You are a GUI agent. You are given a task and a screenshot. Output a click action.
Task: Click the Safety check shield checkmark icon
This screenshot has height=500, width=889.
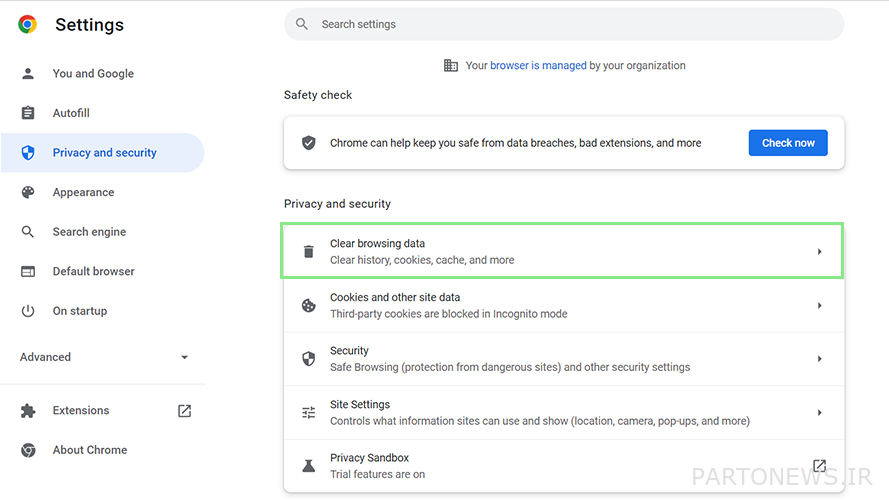(x=308, y=142)
